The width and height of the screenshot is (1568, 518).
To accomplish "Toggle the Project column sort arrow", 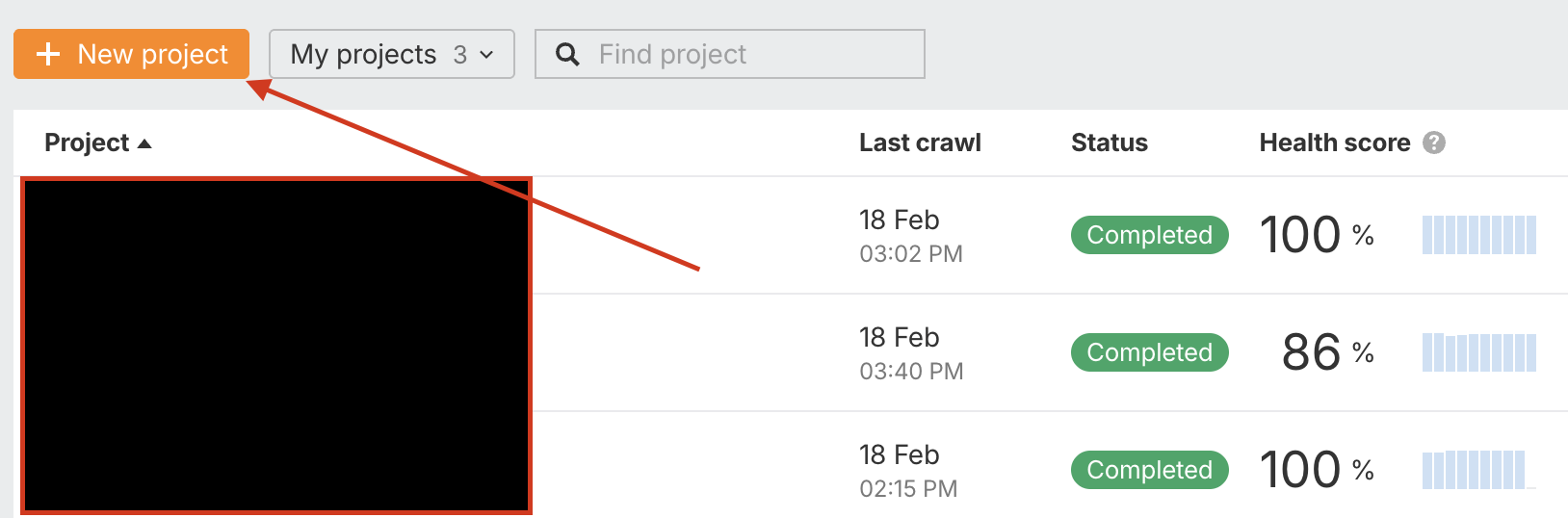I will tap(144, 143).
